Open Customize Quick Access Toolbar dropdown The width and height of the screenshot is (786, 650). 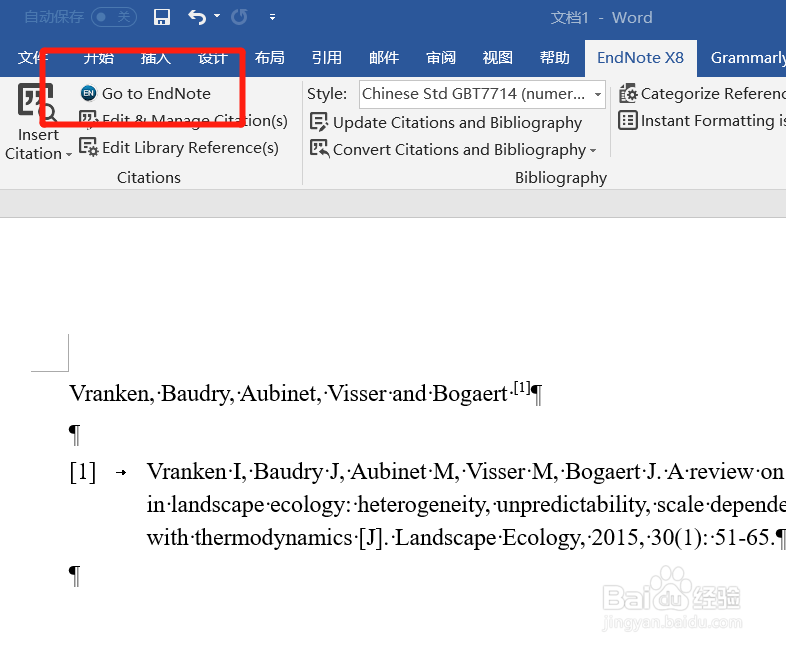tap(272, 18)
